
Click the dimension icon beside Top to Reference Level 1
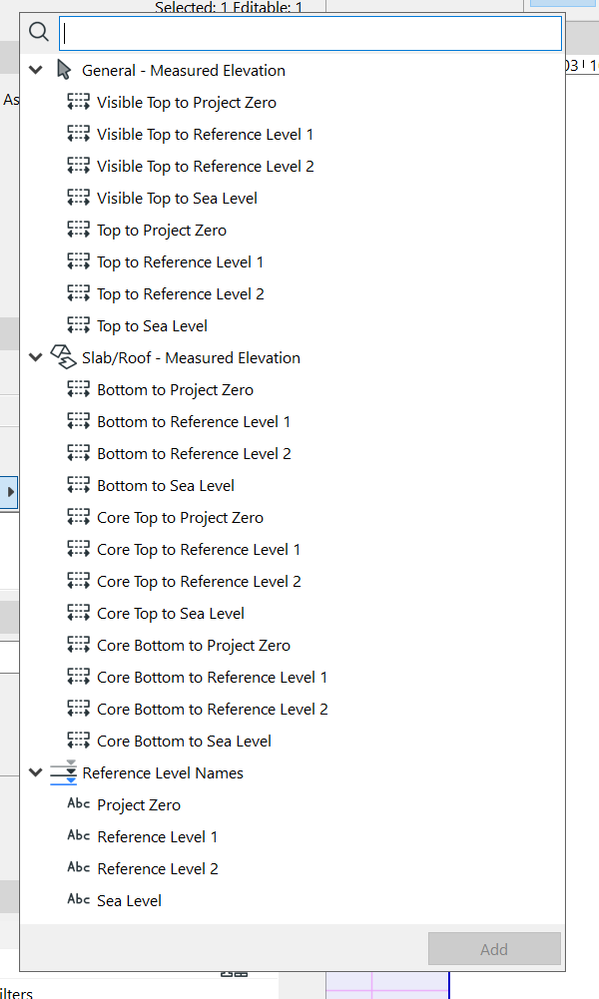coord(78,261)
